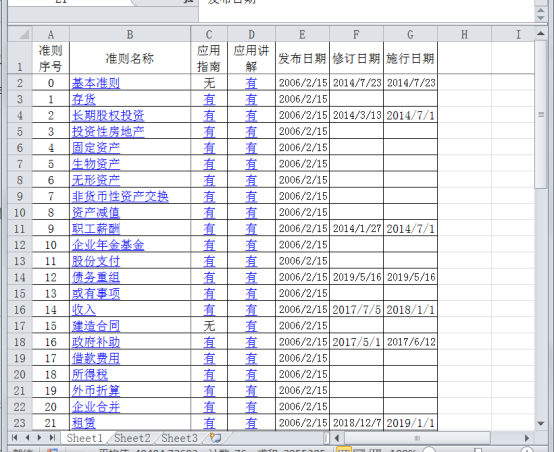Select column B header
This screenshot has width=554, height=452.
point(130,34)
